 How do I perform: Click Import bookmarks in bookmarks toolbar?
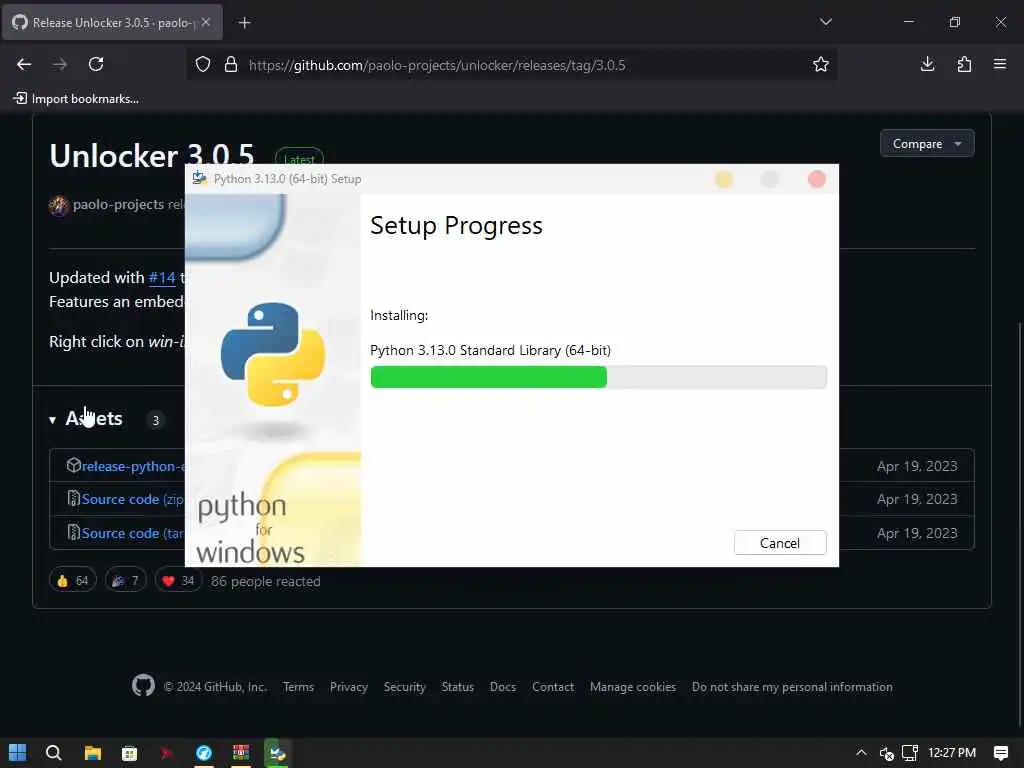point(76,99)
